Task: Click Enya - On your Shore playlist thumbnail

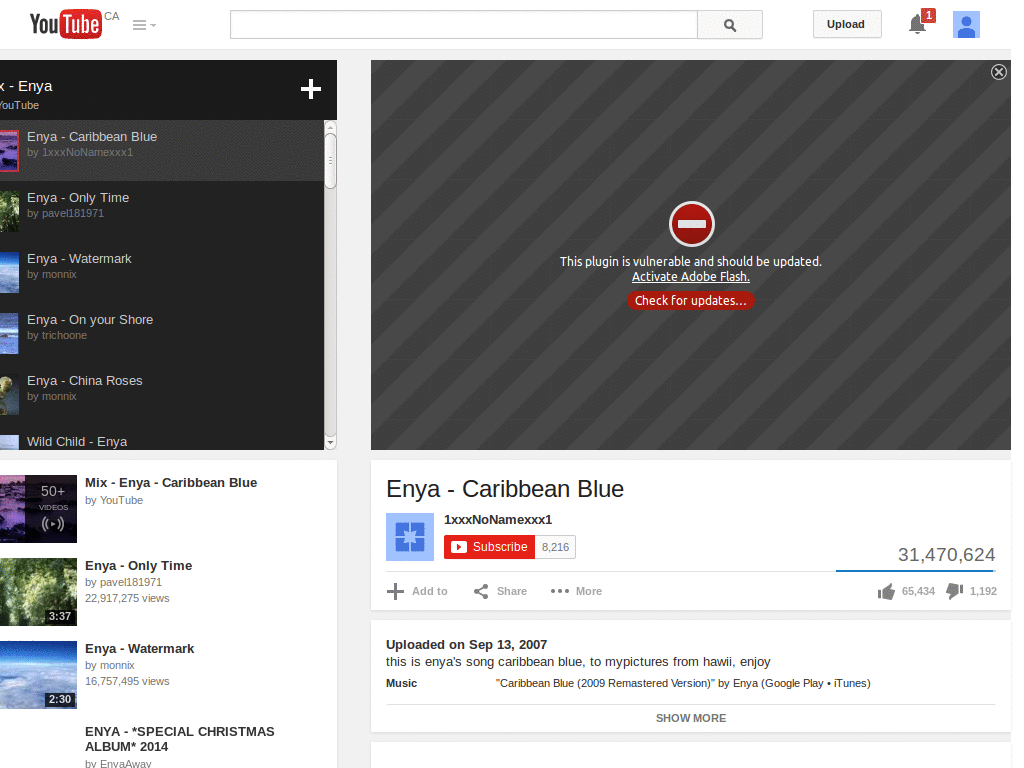Action: point(9,334)
